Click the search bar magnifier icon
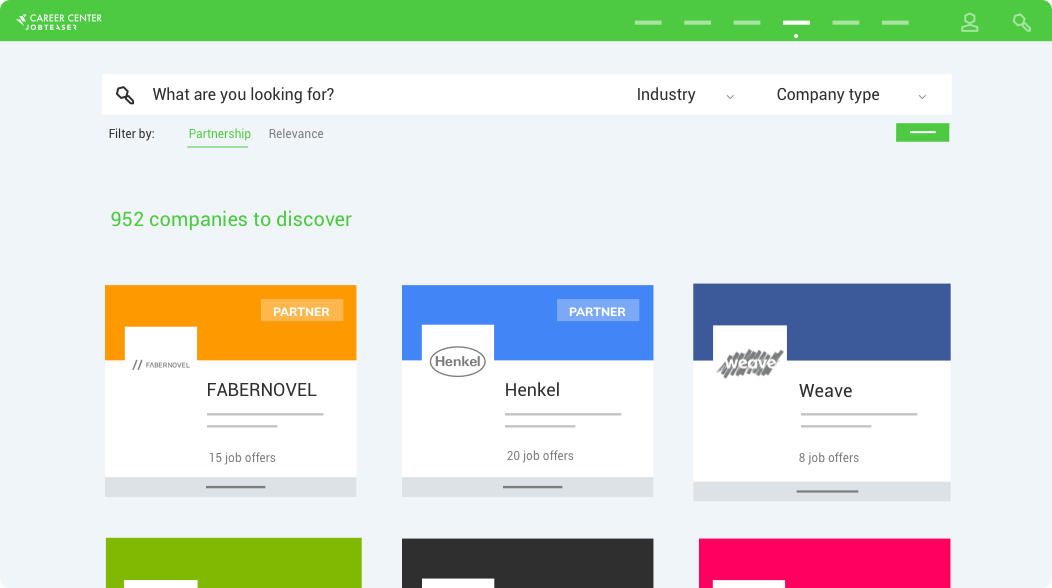Viewport: 1052px width, 588px height. (125, 95)
